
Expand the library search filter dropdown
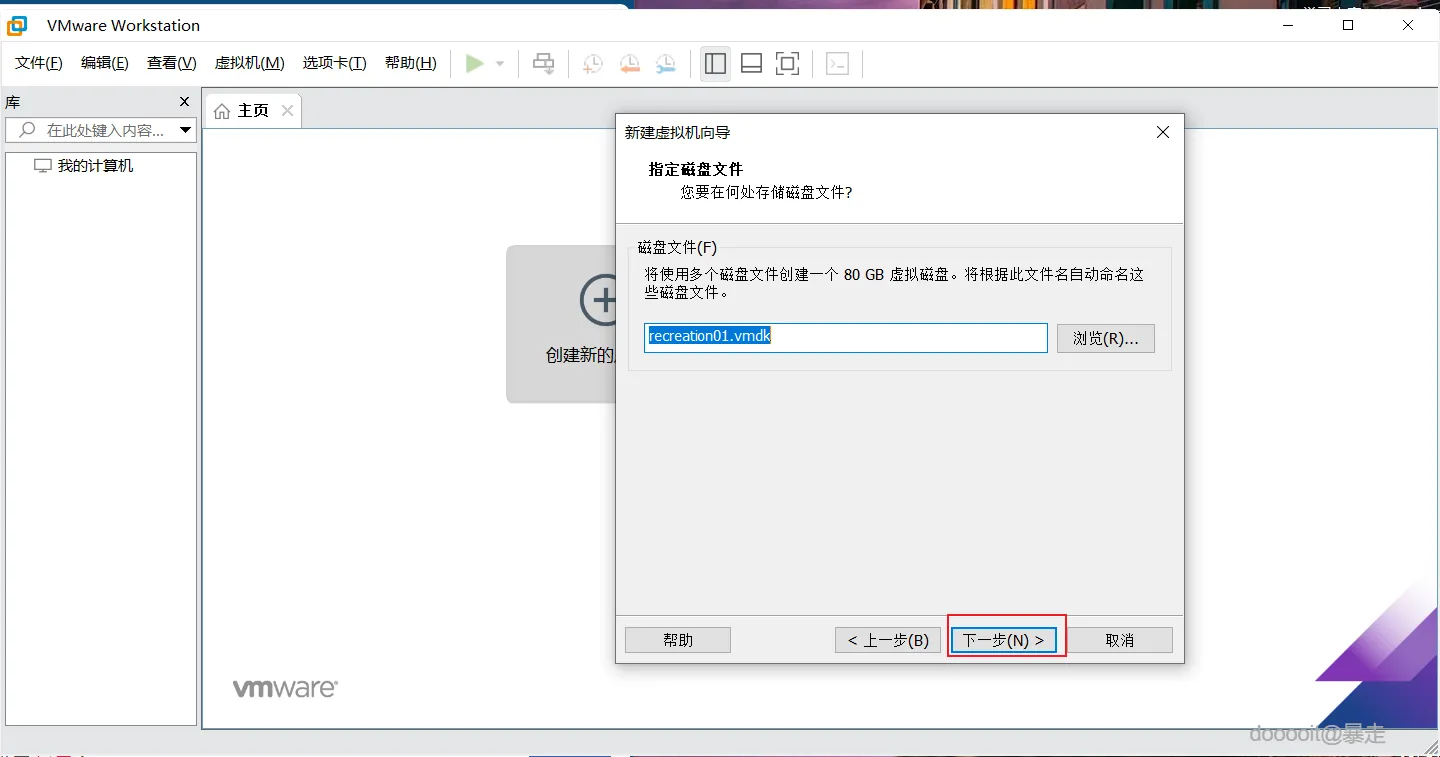(185, 130)
